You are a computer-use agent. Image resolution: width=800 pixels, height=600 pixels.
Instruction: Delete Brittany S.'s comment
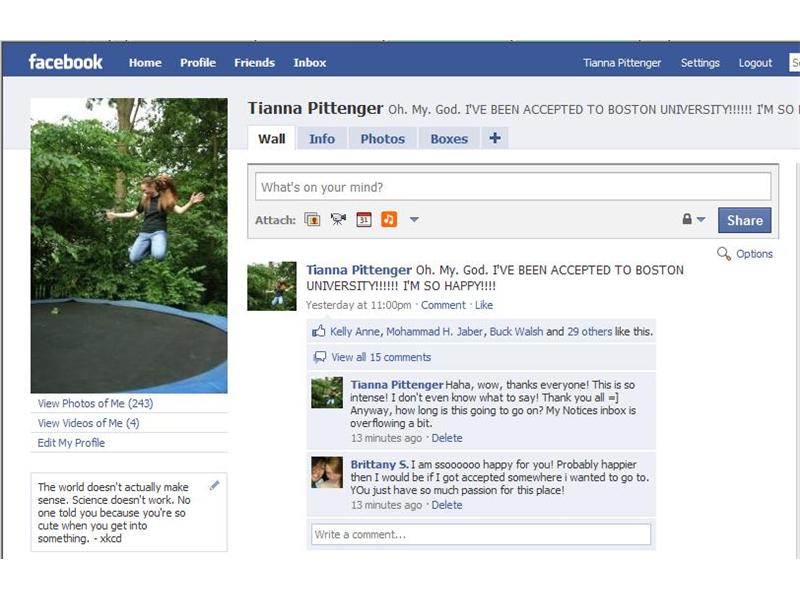[447, 505]
